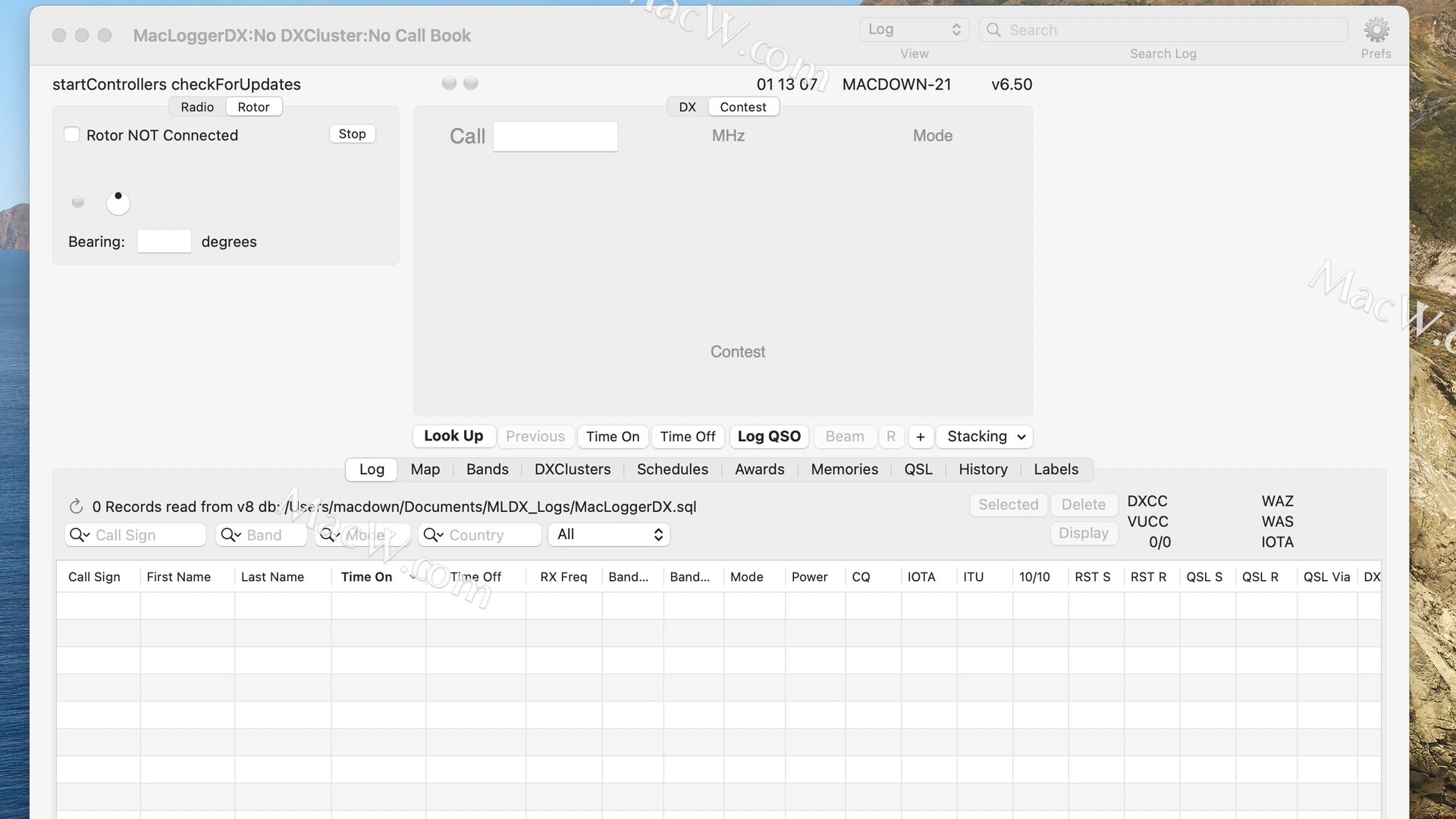Viewport: 1456px width, 819px height.
Task: Open the Map tab
Action: point(425,469)
